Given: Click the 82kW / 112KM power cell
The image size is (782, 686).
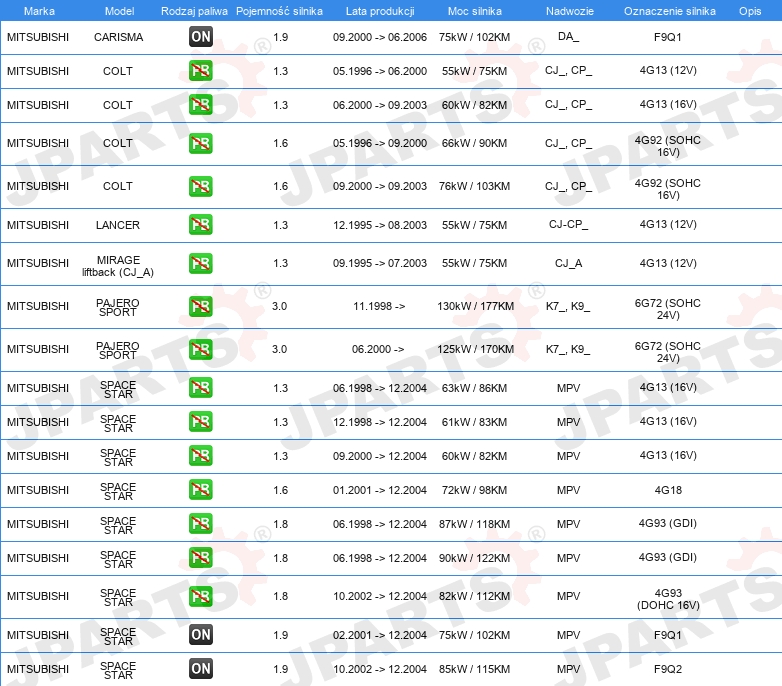Looking at the screenshot, I should tap(474, 596).
